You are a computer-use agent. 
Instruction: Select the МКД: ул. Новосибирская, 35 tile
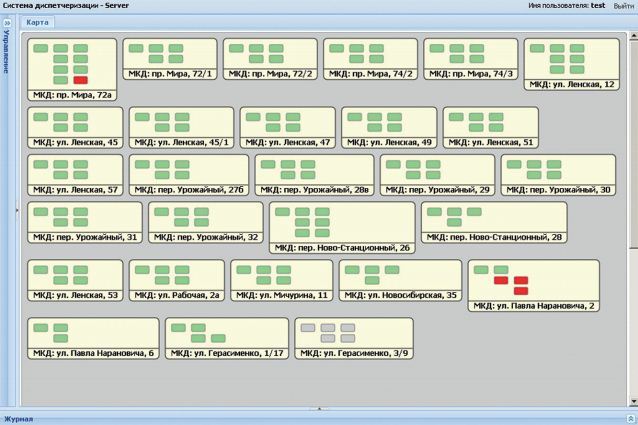point(399,282)
